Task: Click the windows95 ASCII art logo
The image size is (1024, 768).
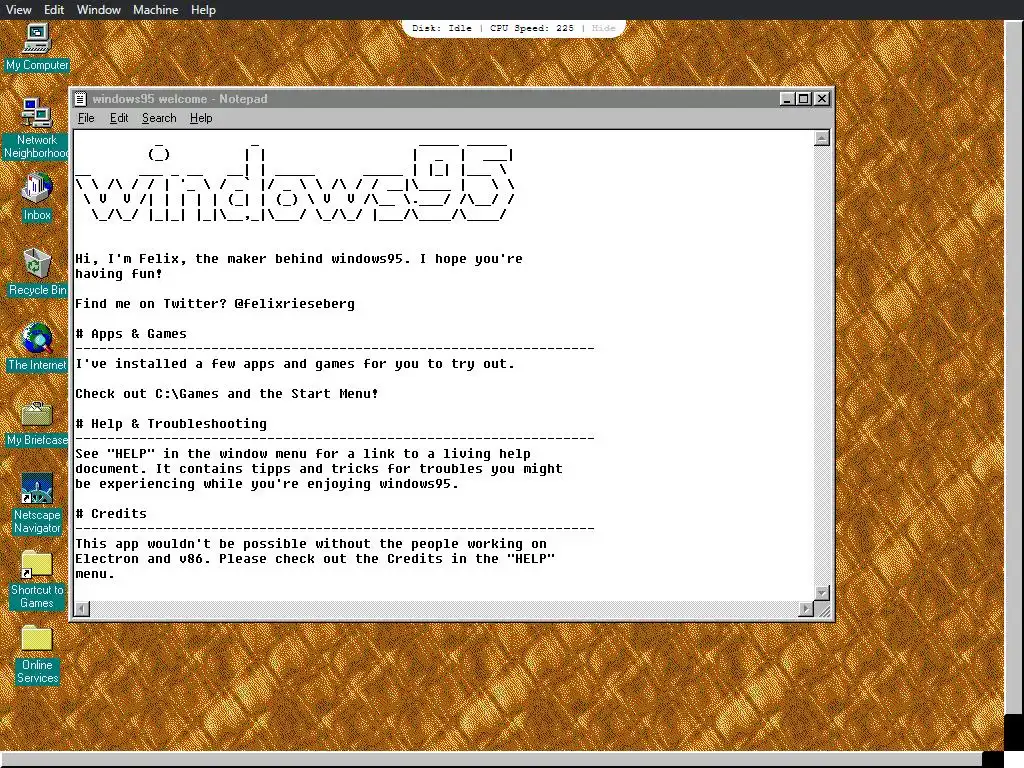Action: (295, 183)
